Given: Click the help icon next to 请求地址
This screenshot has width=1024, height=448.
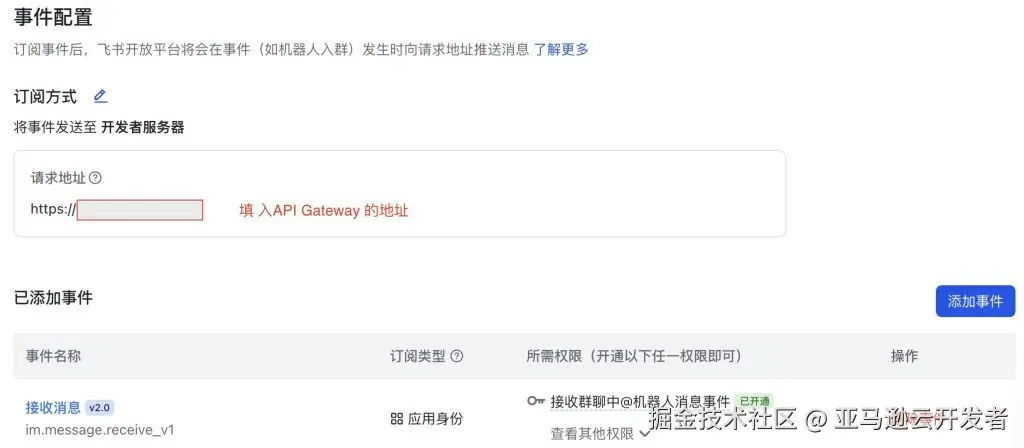Looking at the screenshot, I should (x=95, y=178).
